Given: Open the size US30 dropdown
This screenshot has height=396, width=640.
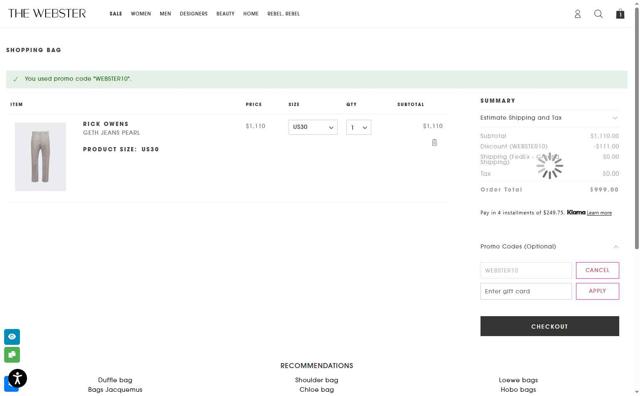Looking at the screenshot, I should pos(313,127).
